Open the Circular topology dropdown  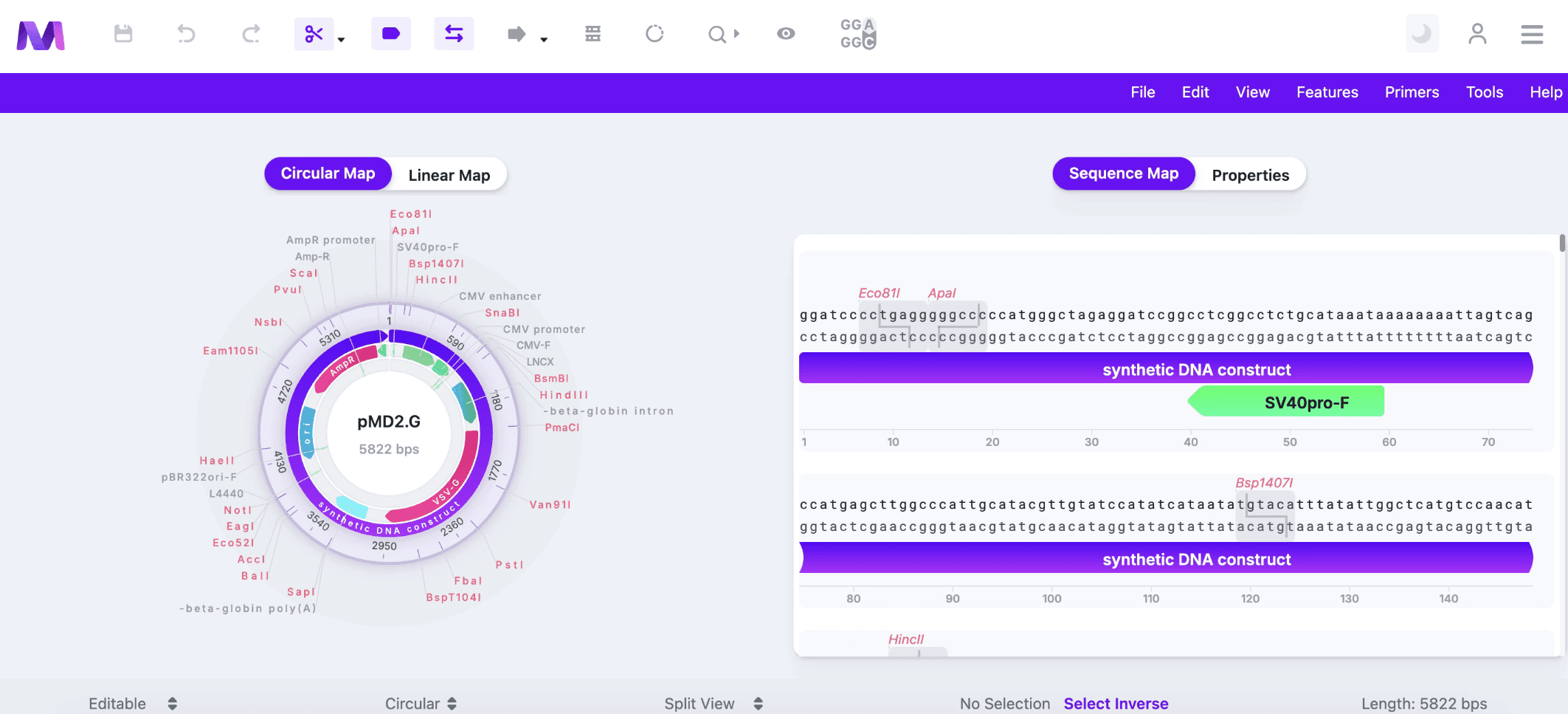tap(421, 704)
